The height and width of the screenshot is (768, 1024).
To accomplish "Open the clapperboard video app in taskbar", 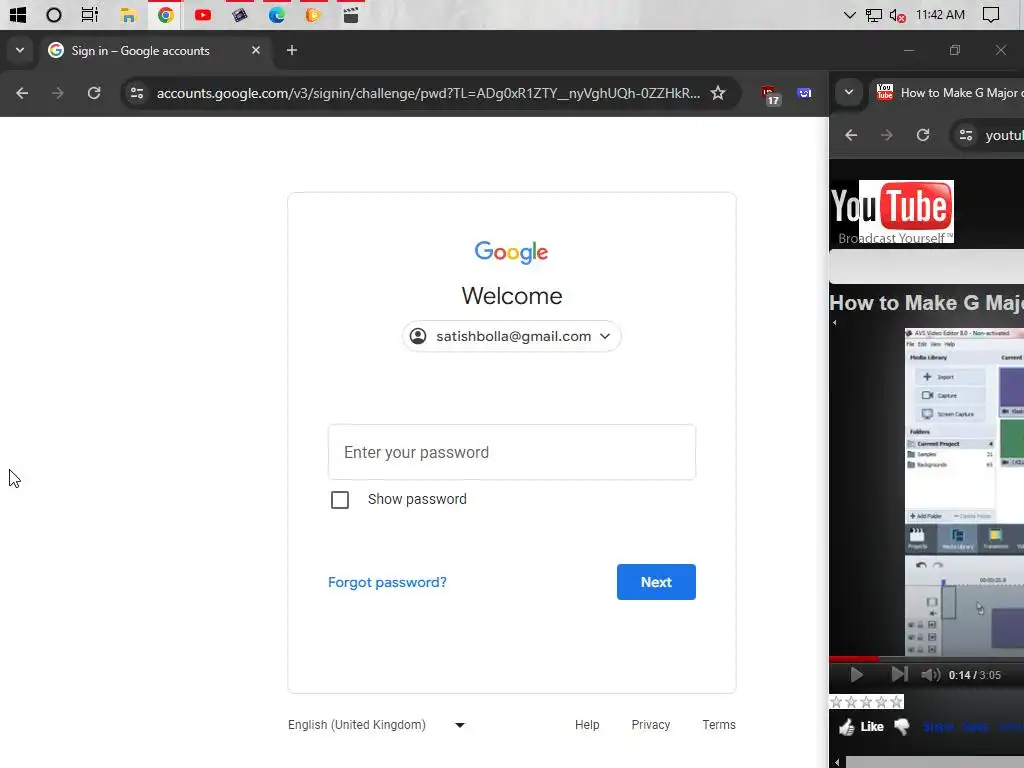I will (x=351, y=14).
